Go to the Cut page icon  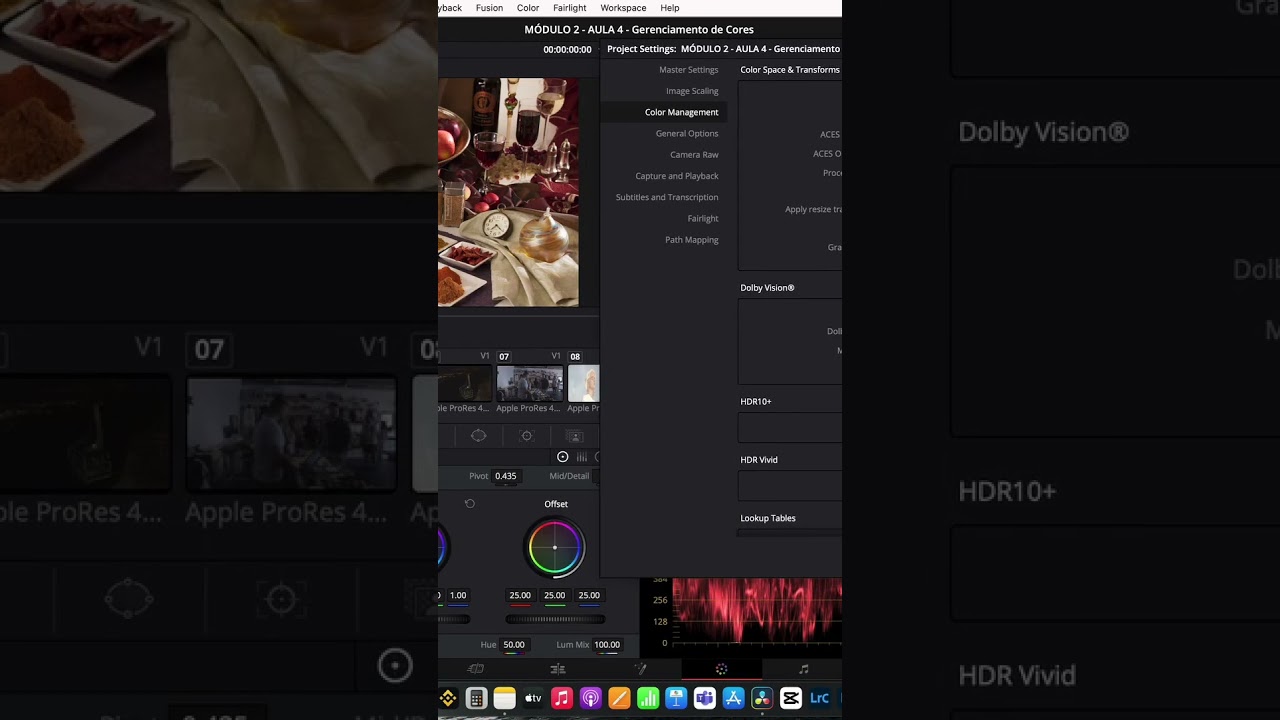[x=476, y=669]
